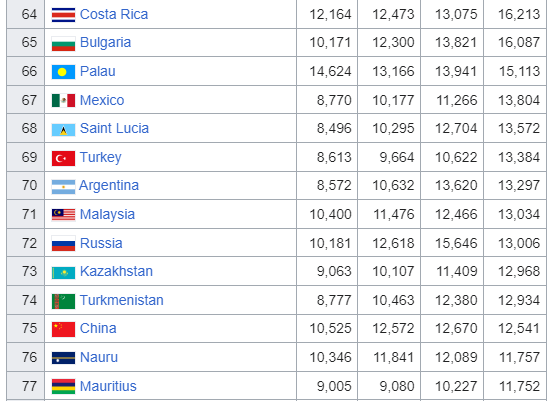Viewport: 547px width, 401px height.
Task: Click the Mexico flag icon
Action: pos(63,101)
